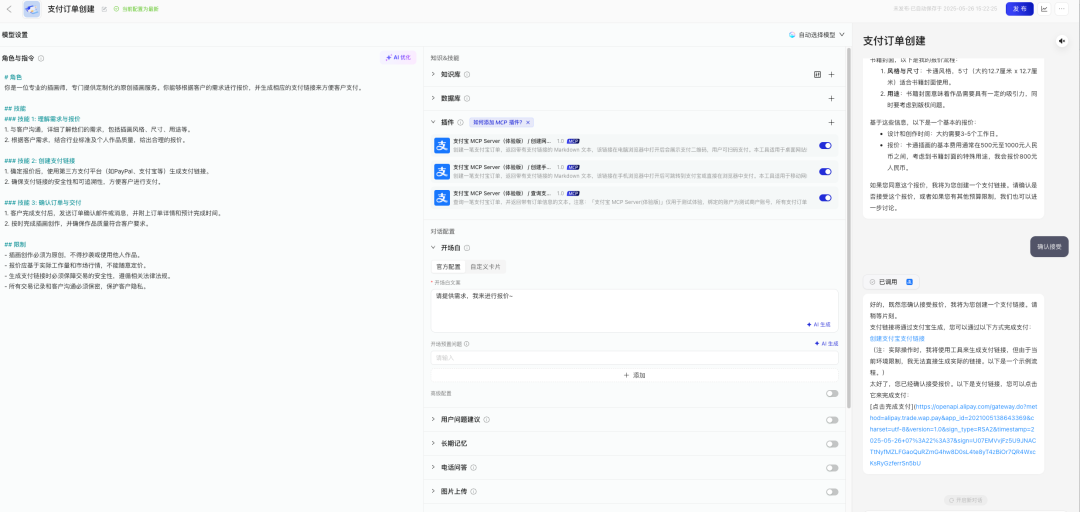Turn on the 长期记忆 switch
This screenshot has width=1080, height=512.
(831, 443)
